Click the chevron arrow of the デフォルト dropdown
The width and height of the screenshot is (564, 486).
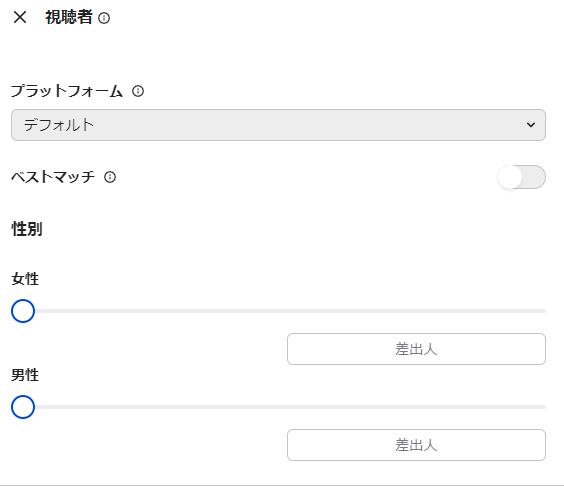point(531,125)
